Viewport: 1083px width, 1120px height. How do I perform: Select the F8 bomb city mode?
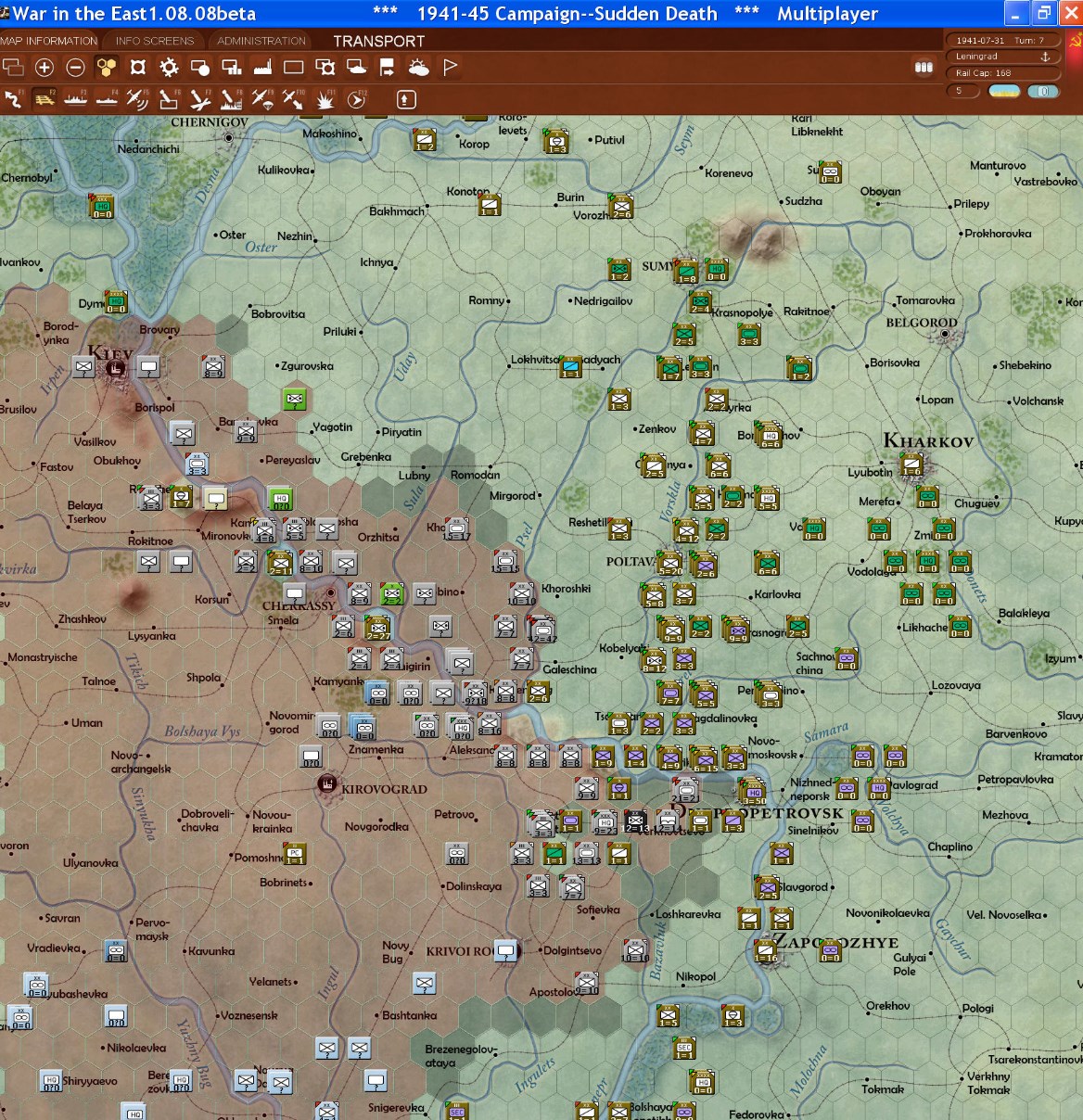[x=232, y=99]
